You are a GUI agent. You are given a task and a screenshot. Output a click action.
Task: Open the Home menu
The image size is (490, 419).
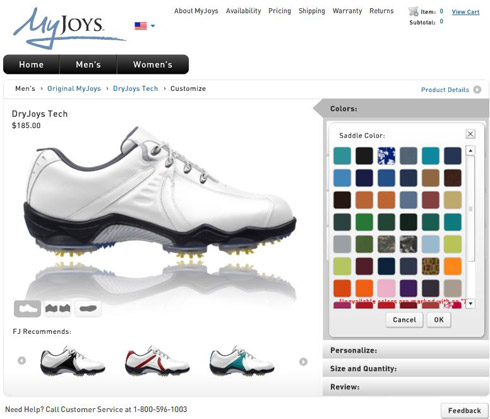click(x=31, y=64)
